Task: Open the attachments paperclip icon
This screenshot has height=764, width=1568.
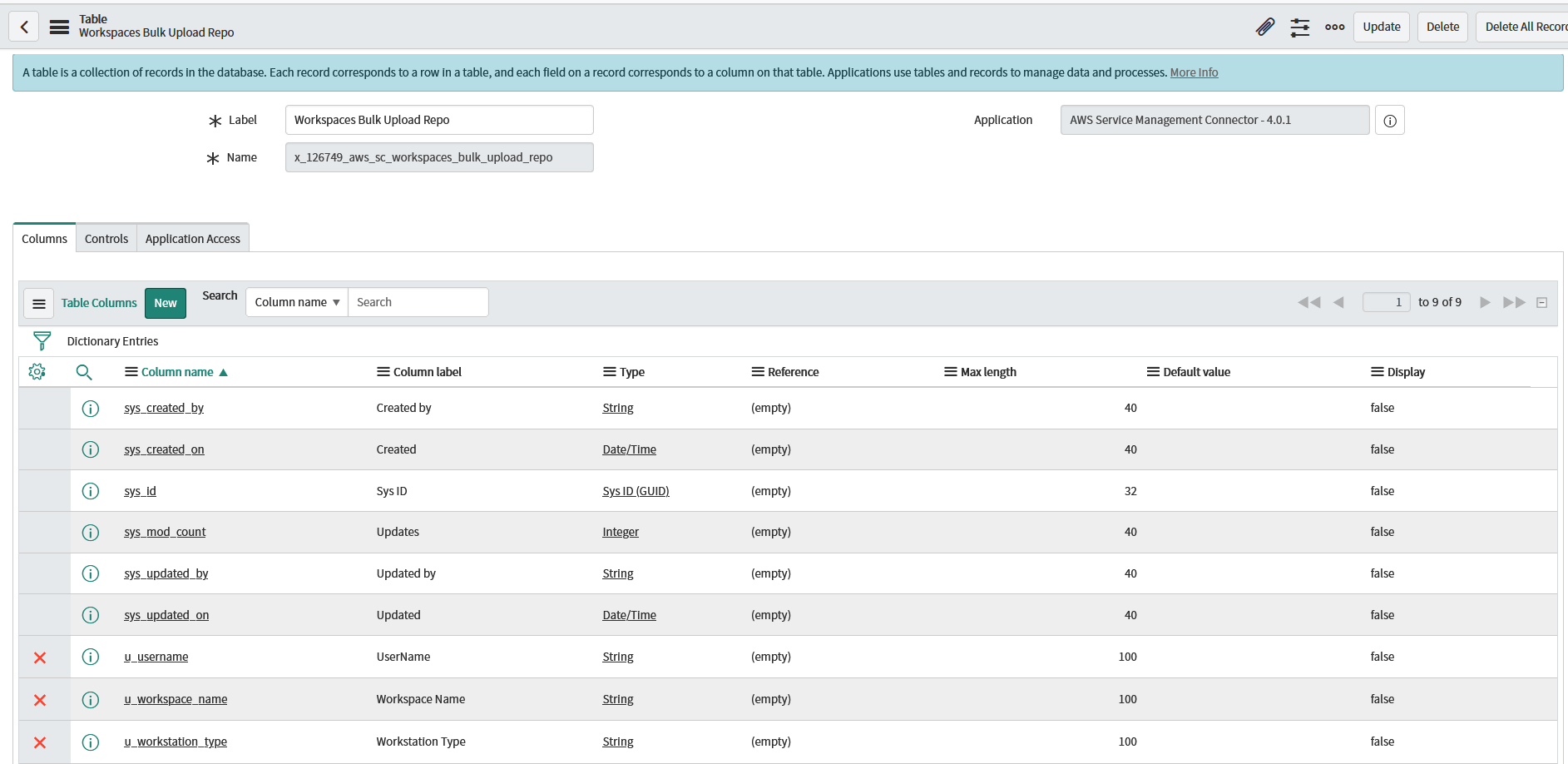Action: click(x=1264, y=27)
